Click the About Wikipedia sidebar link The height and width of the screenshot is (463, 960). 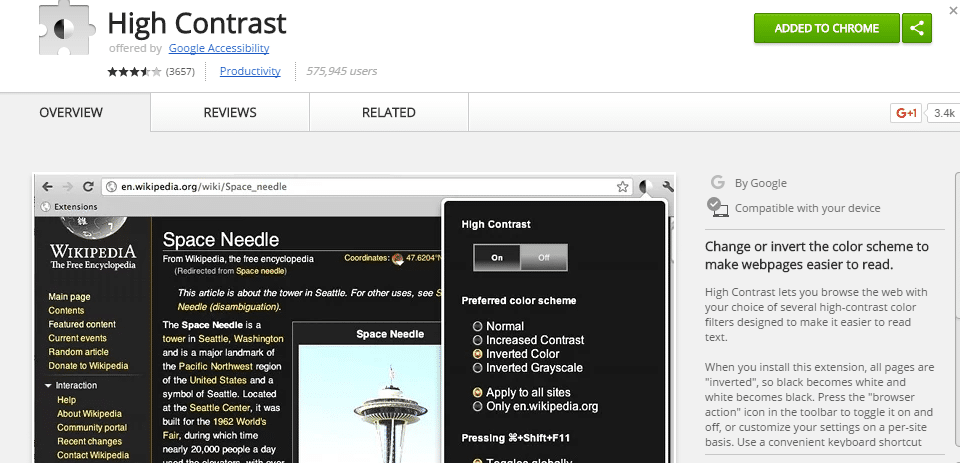89,413
